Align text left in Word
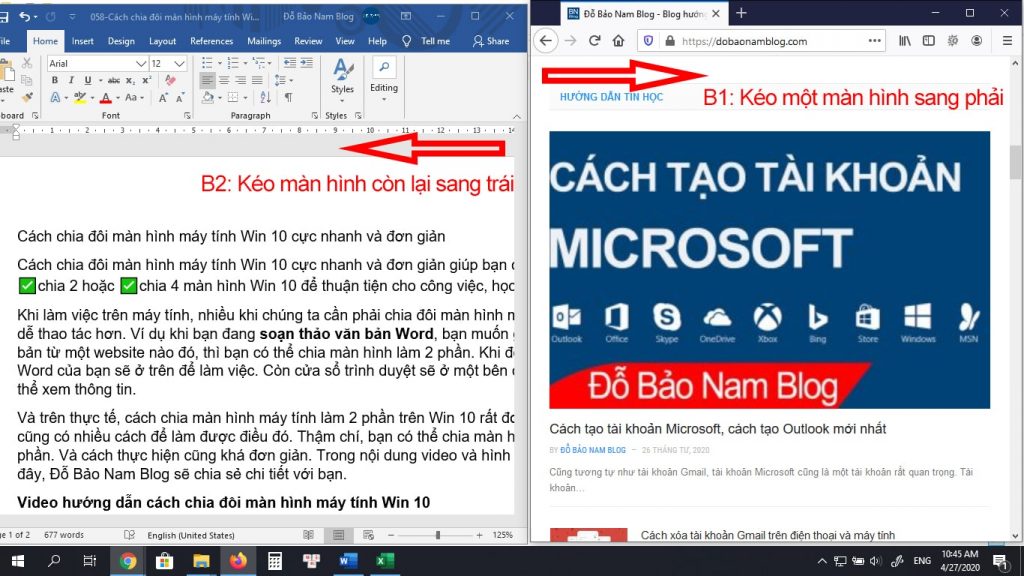This screenshot has width=1024, height=576. [207, 80]
